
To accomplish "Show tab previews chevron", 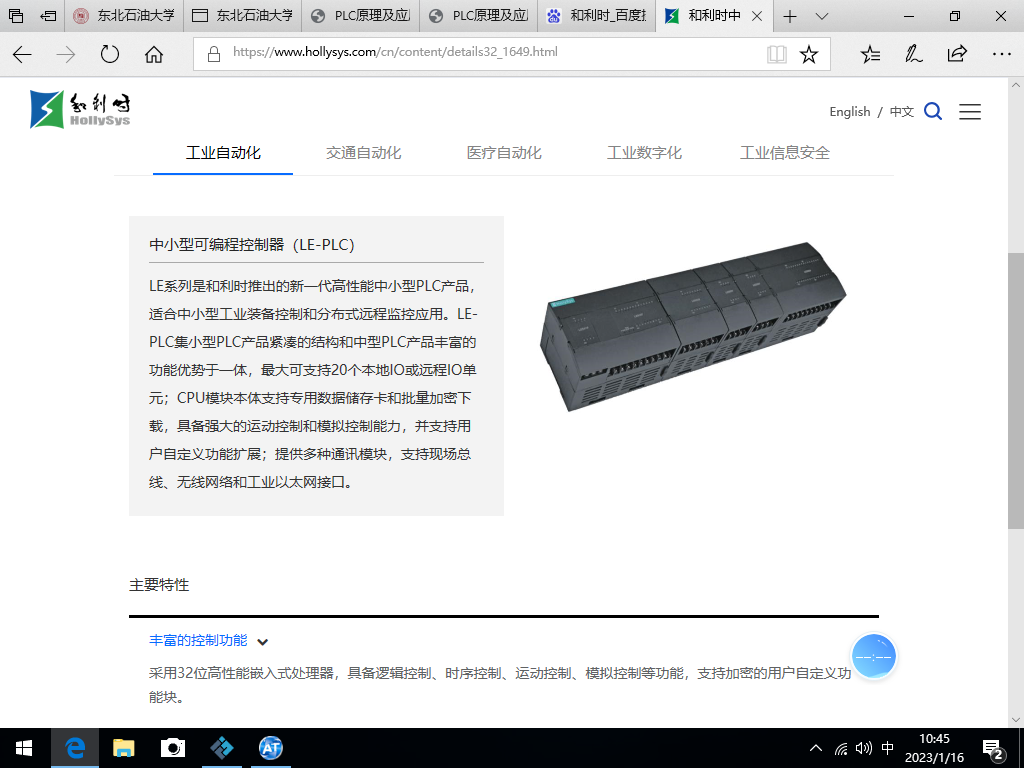I will [x=822, y=16].
